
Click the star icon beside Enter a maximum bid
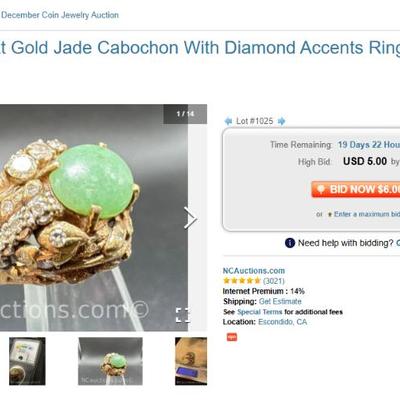[330, 214]
